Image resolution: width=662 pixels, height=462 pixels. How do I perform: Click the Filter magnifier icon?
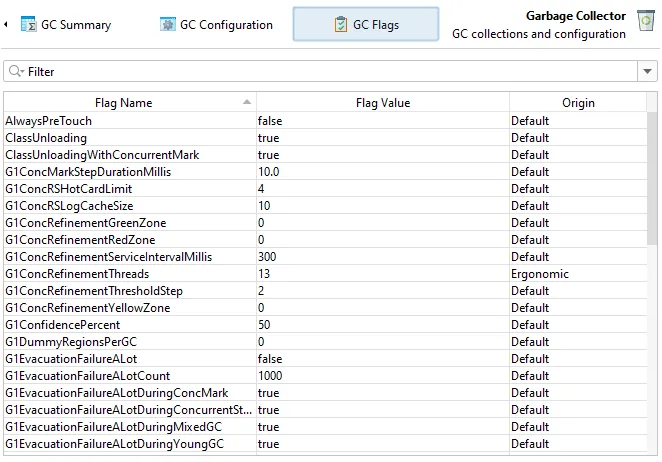click(x=16, y=71)
